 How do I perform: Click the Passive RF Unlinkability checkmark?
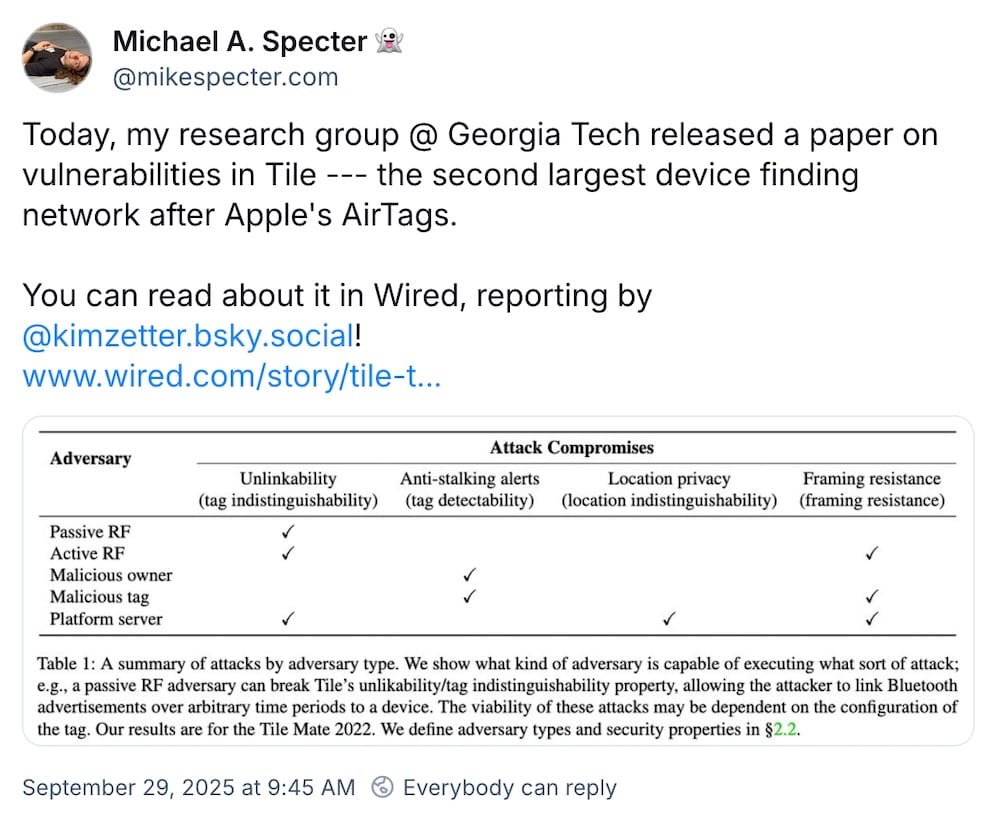click(288, 532)
